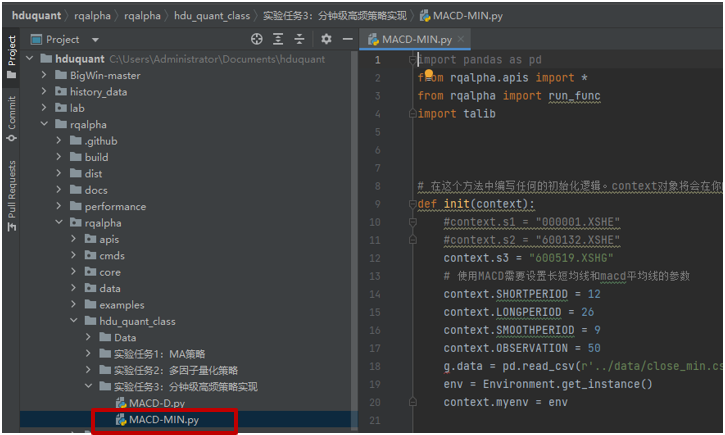Expand the performance folder
This screenshot has height=435, width=725.
[x=59, y=206]
